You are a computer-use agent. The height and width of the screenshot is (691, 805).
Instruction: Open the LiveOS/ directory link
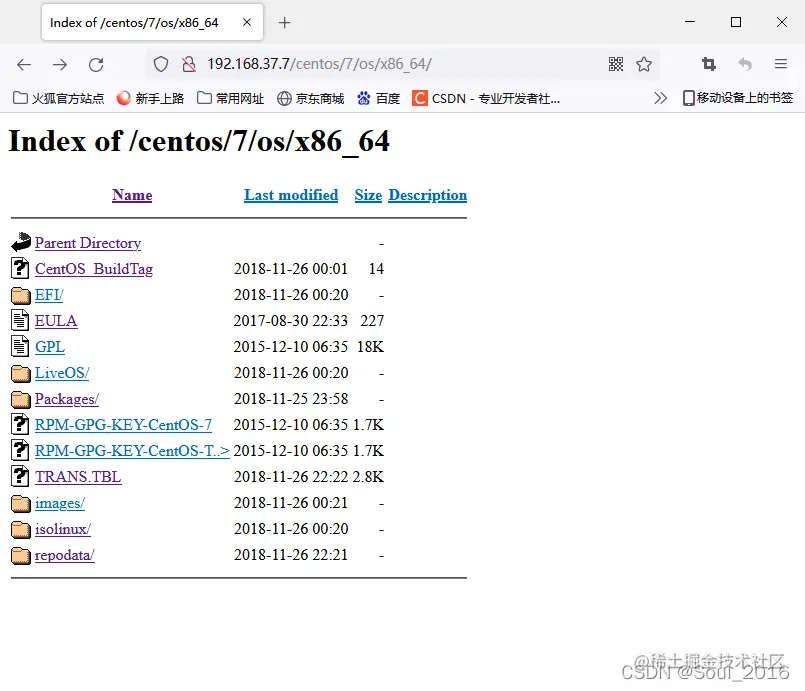click(x=62, y=373)
